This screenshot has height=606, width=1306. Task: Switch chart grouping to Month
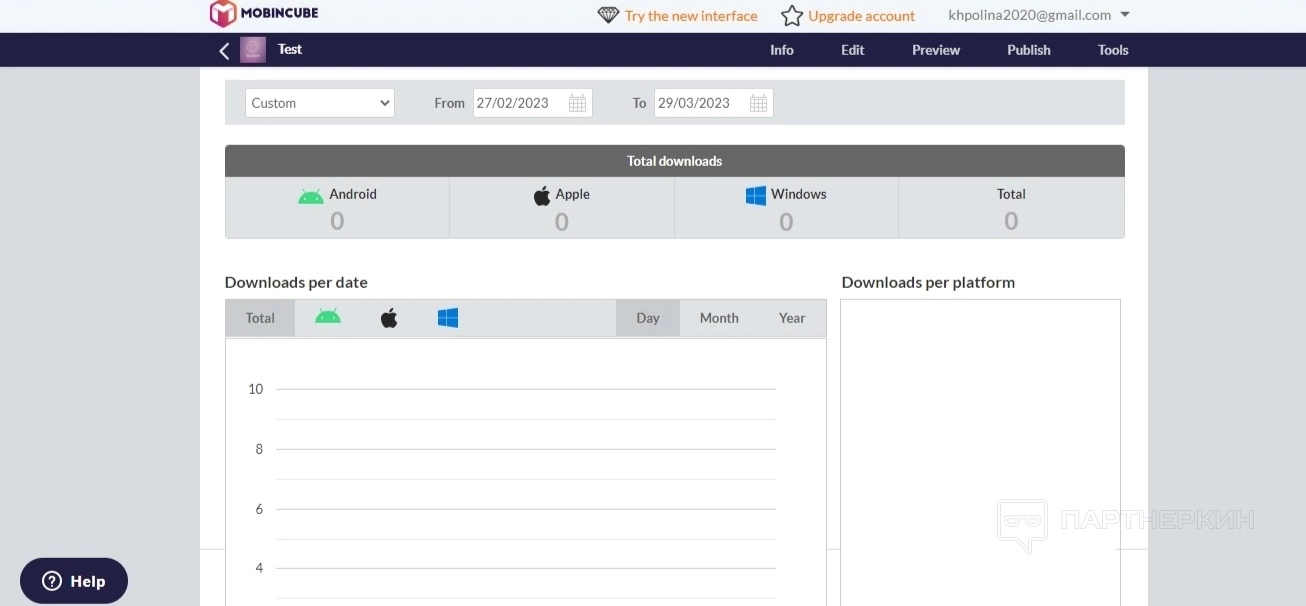click(x=719, y=318)
